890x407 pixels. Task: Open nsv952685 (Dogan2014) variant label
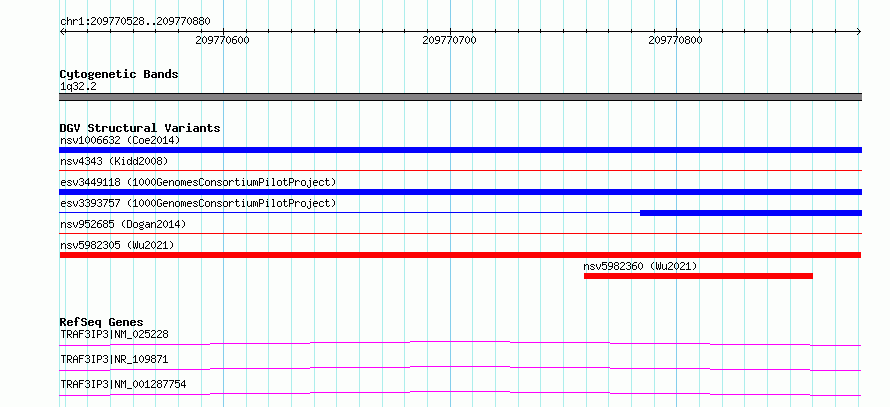click(x=123, y=224)
